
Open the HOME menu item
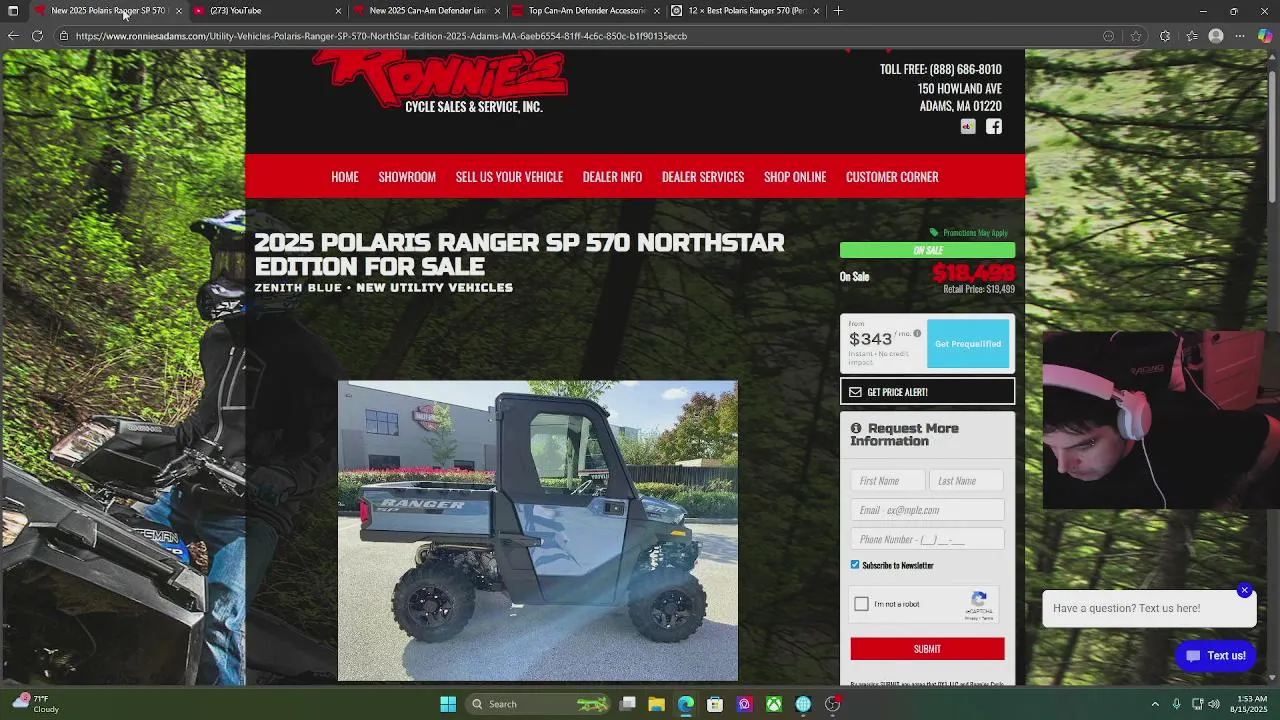coord(345,177)
